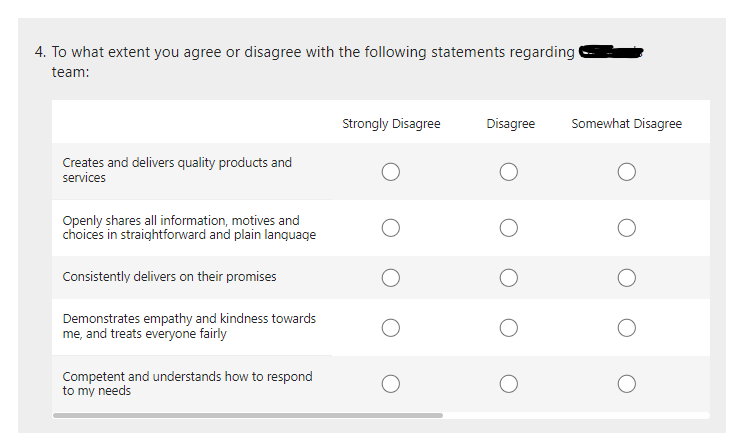Pick Disagree for consistently delivers on promises
This screenshot has height=441, width=734.
[509, 277]
